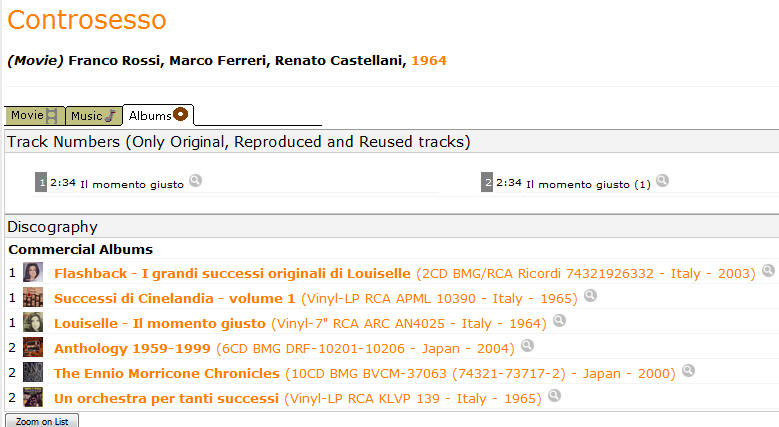
Task: Open the 1964 year link
Action: click(x=429, y=61)
